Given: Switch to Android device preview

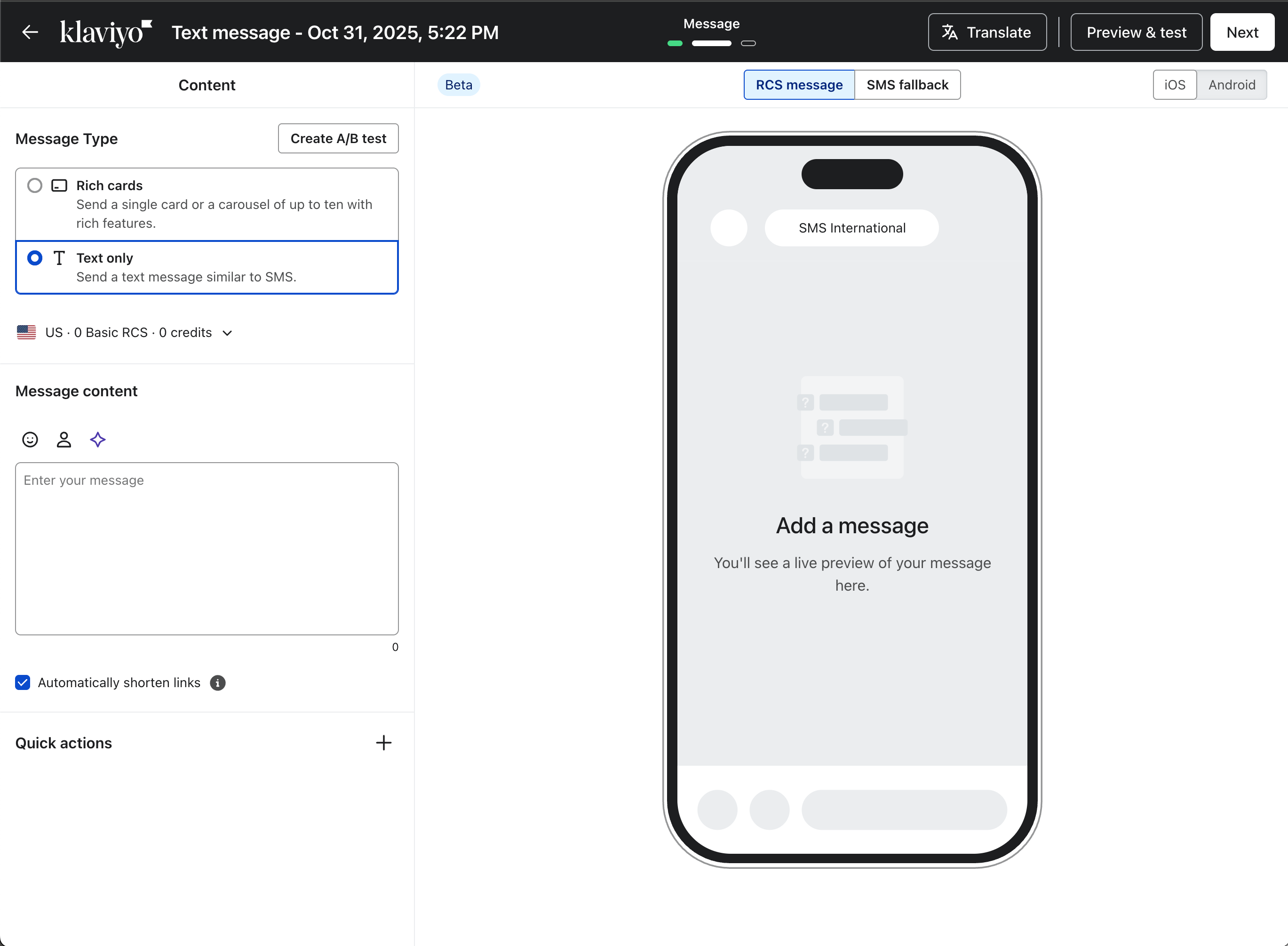Looking at the screenshot, I should tap(1232, 85).
